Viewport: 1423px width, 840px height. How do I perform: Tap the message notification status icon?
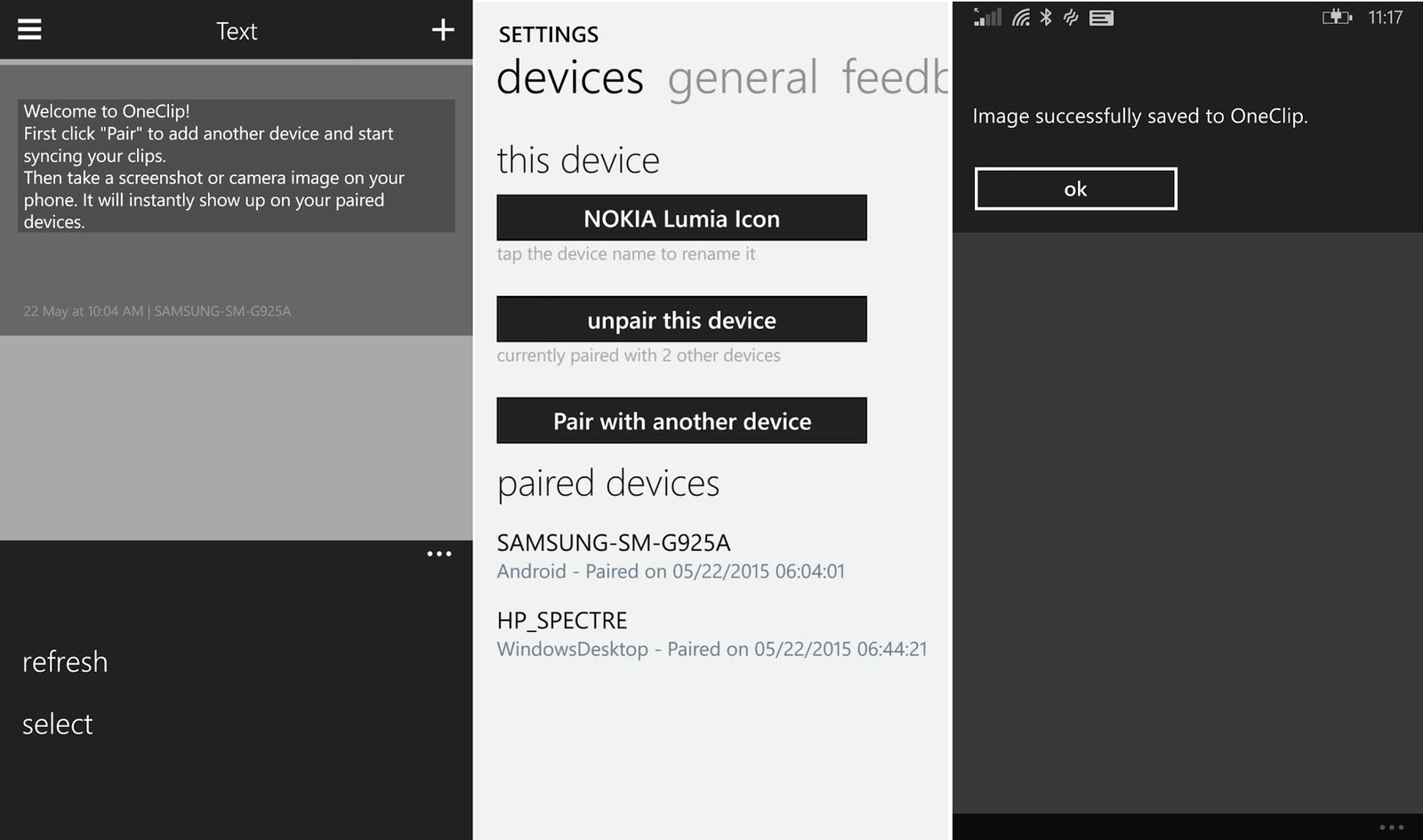point(1101,18)
